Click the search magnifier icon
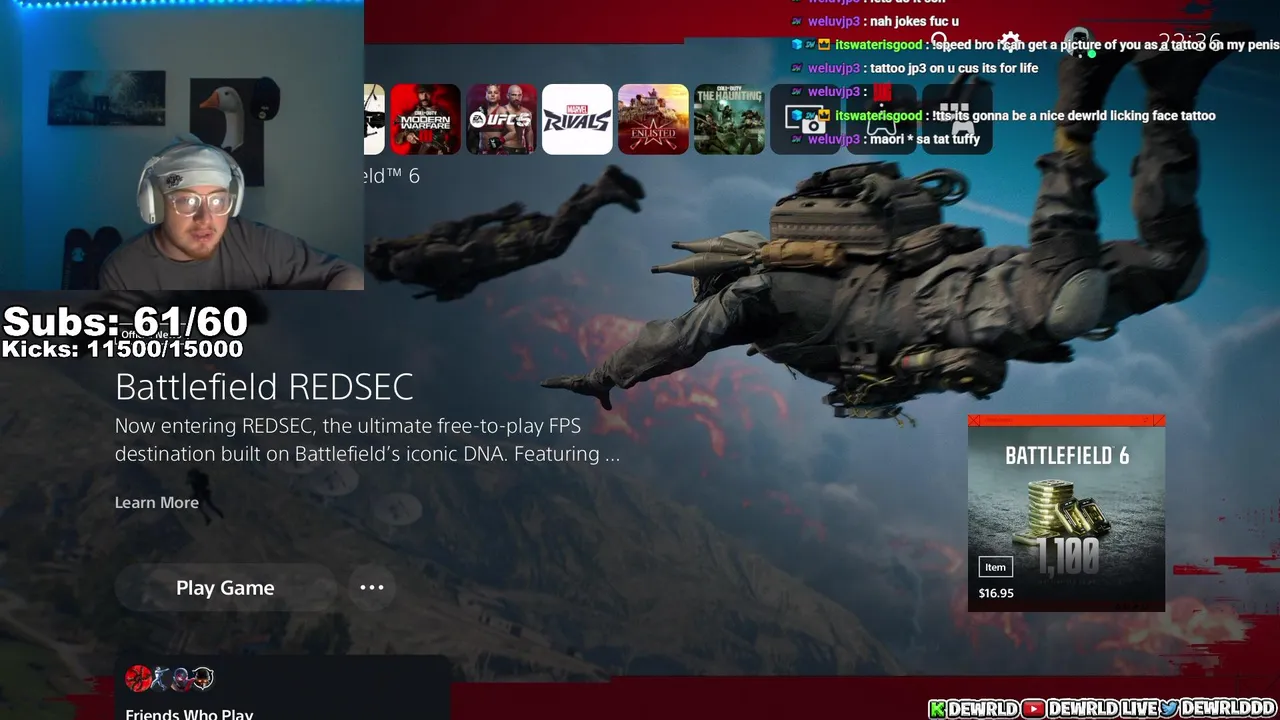 pyautogui.click(x=939, y=42)
